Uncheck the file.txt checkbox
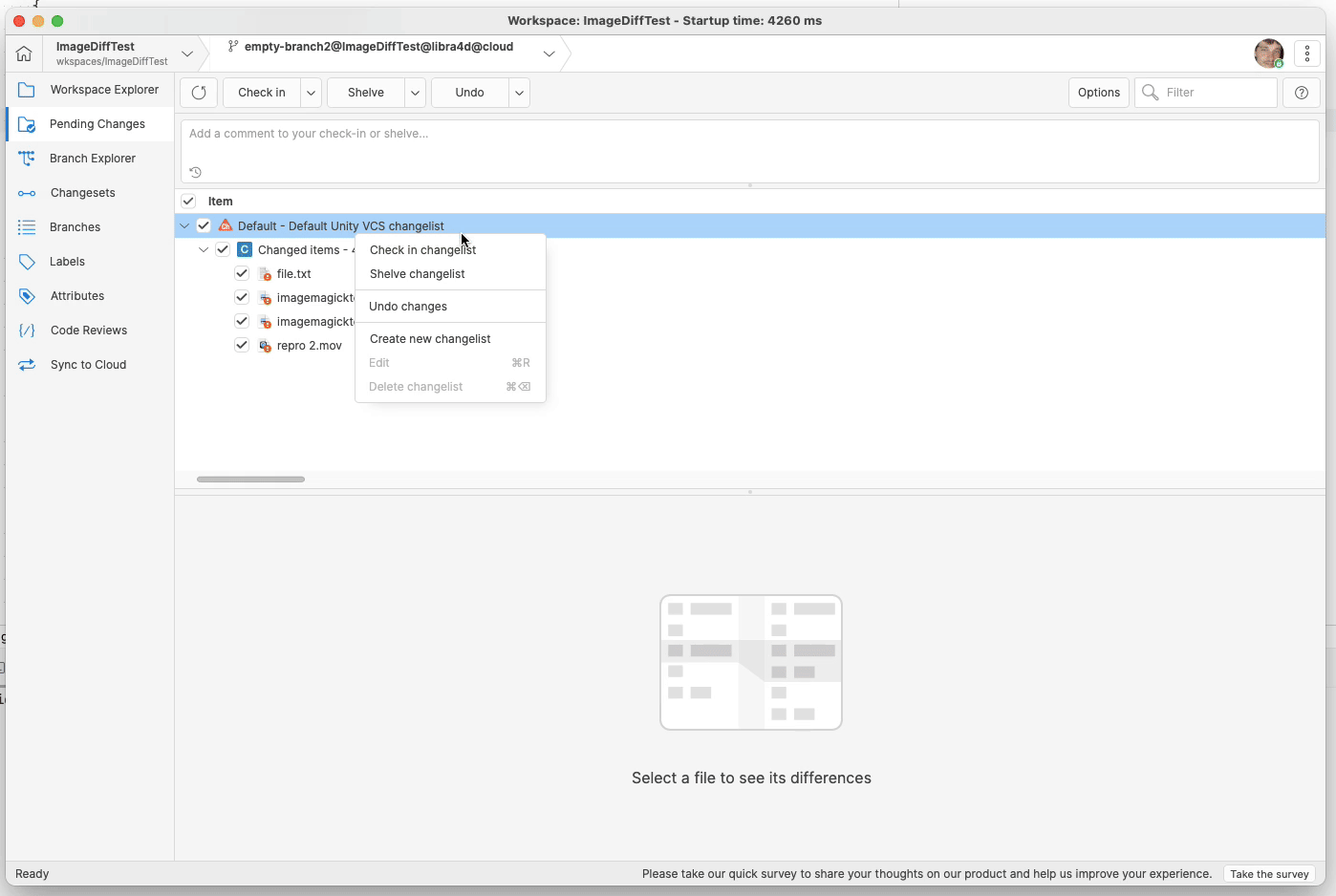The width and height of the screenshot is (1336, 896). coord(242,273)
